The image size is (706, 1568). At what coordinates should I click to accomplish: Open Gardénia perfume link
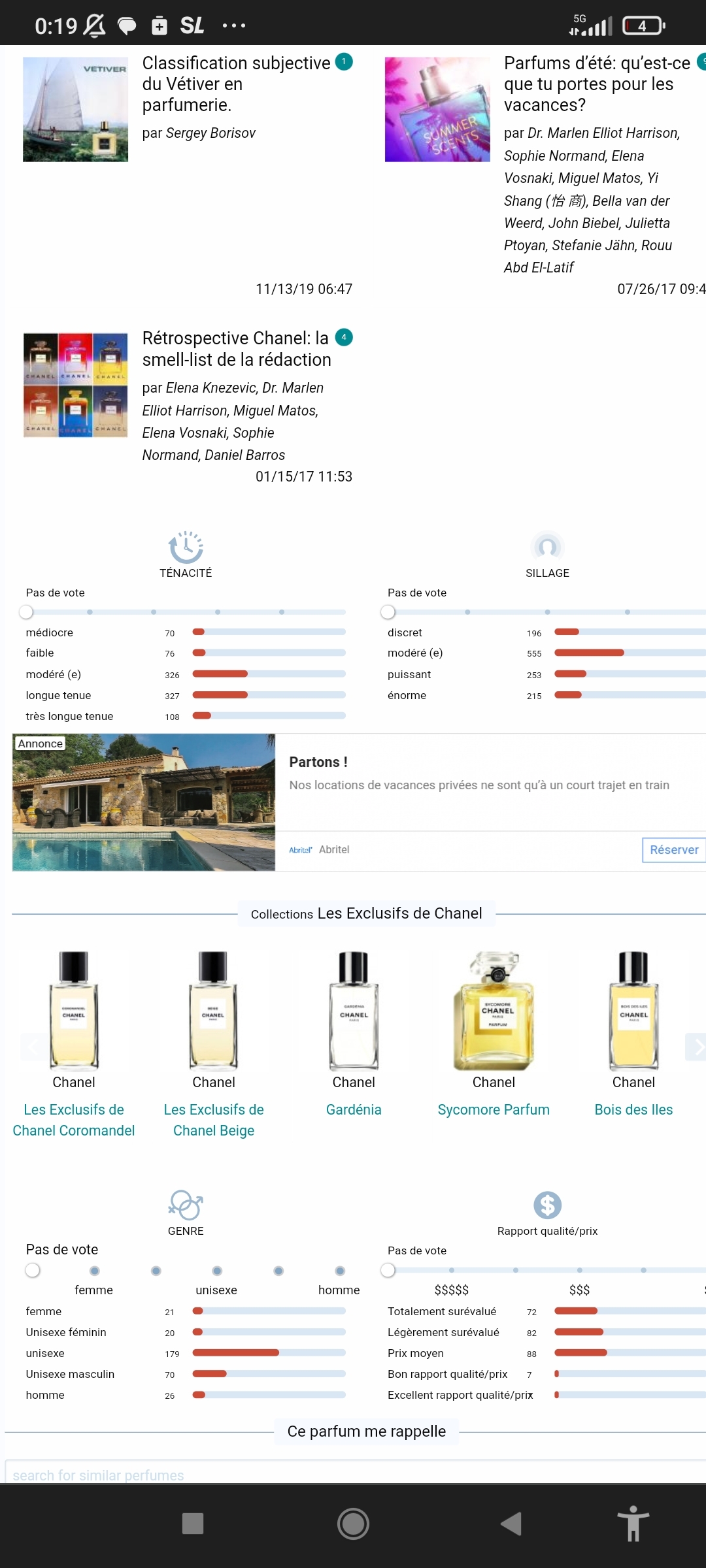click(x=354, y=1109)
